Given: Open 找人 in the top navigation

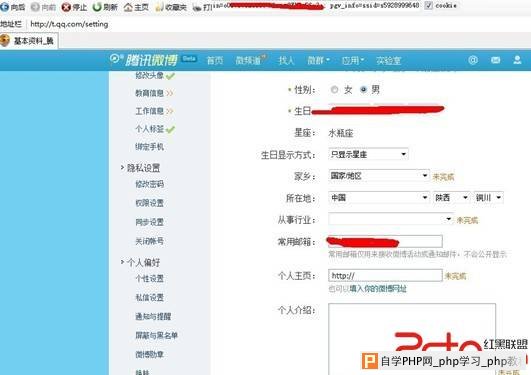Looking at the screenshot, I should pos(286,61).
